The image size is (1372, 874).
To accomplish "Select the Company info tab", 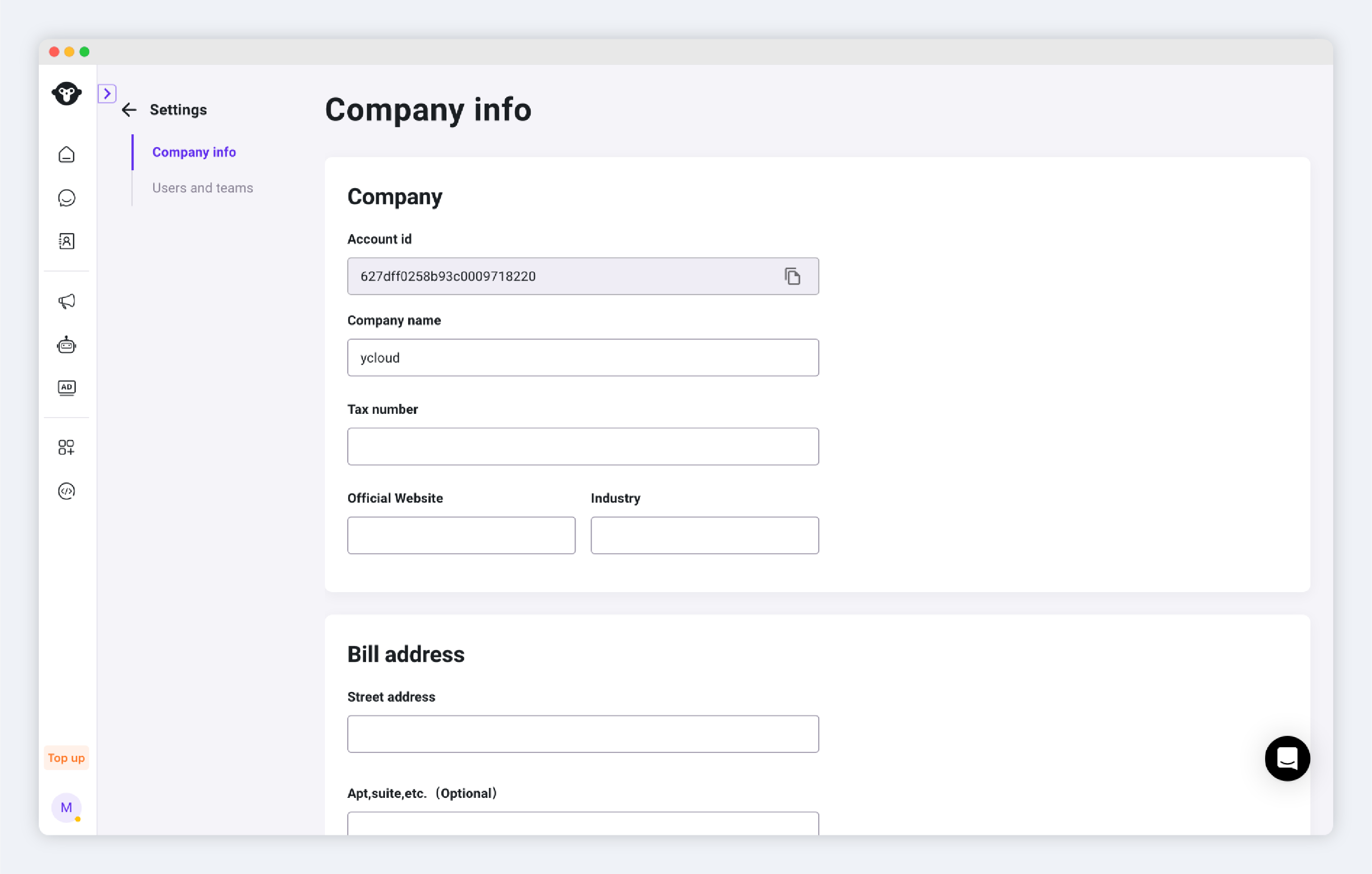I will click(x=194, y=152).
